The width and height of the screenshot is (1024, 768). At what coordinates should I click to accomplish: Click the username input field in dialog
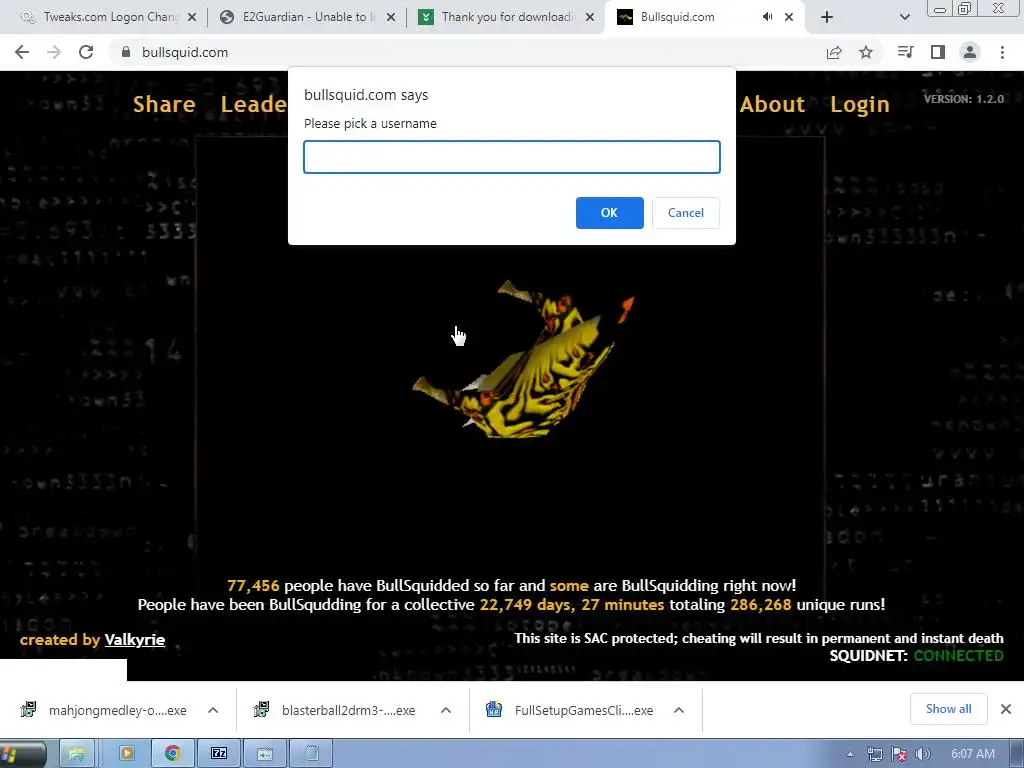pyautogui.click(x=512, y=157)
